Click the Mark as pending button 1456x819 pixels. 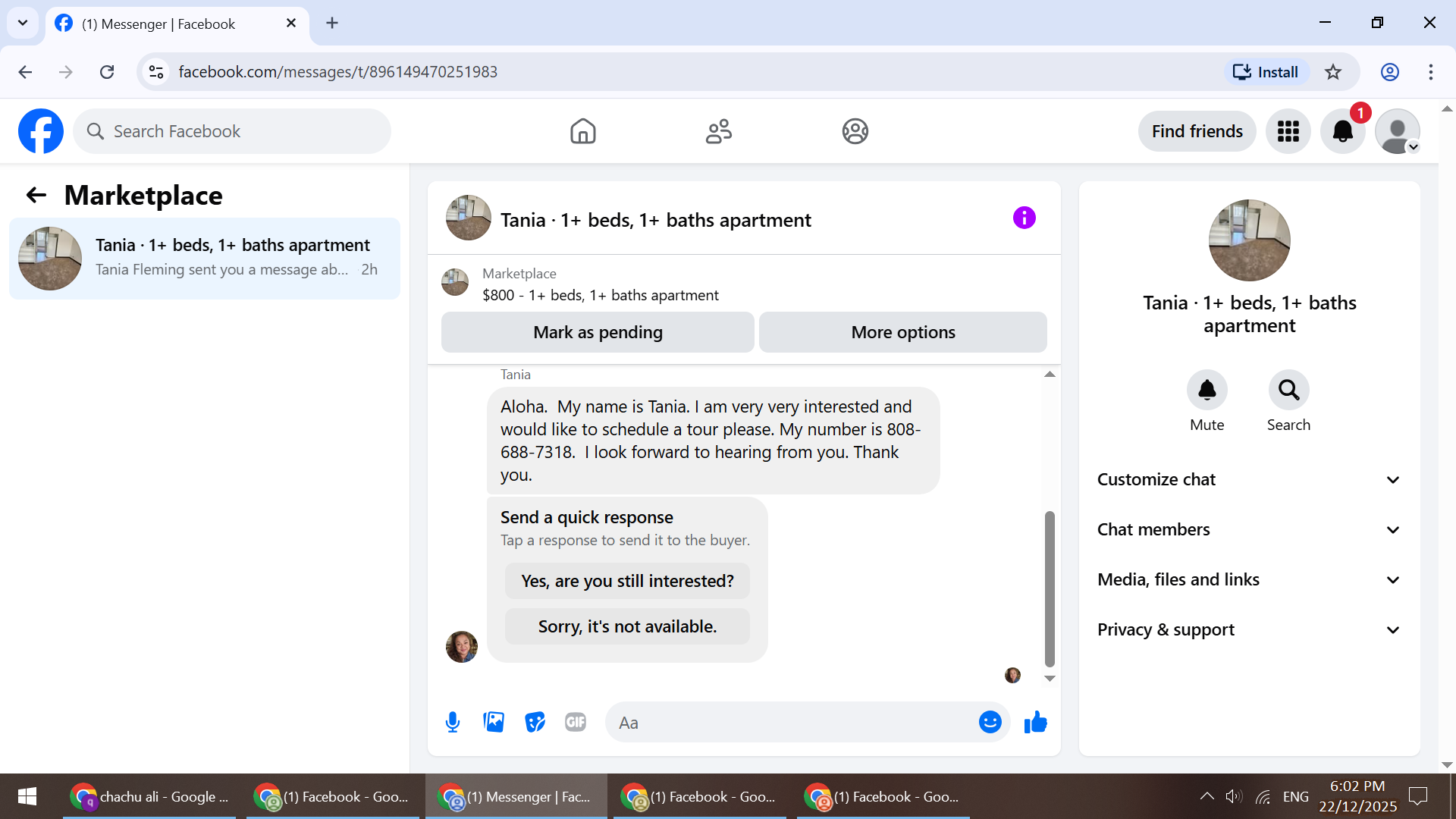click(598, 332)
